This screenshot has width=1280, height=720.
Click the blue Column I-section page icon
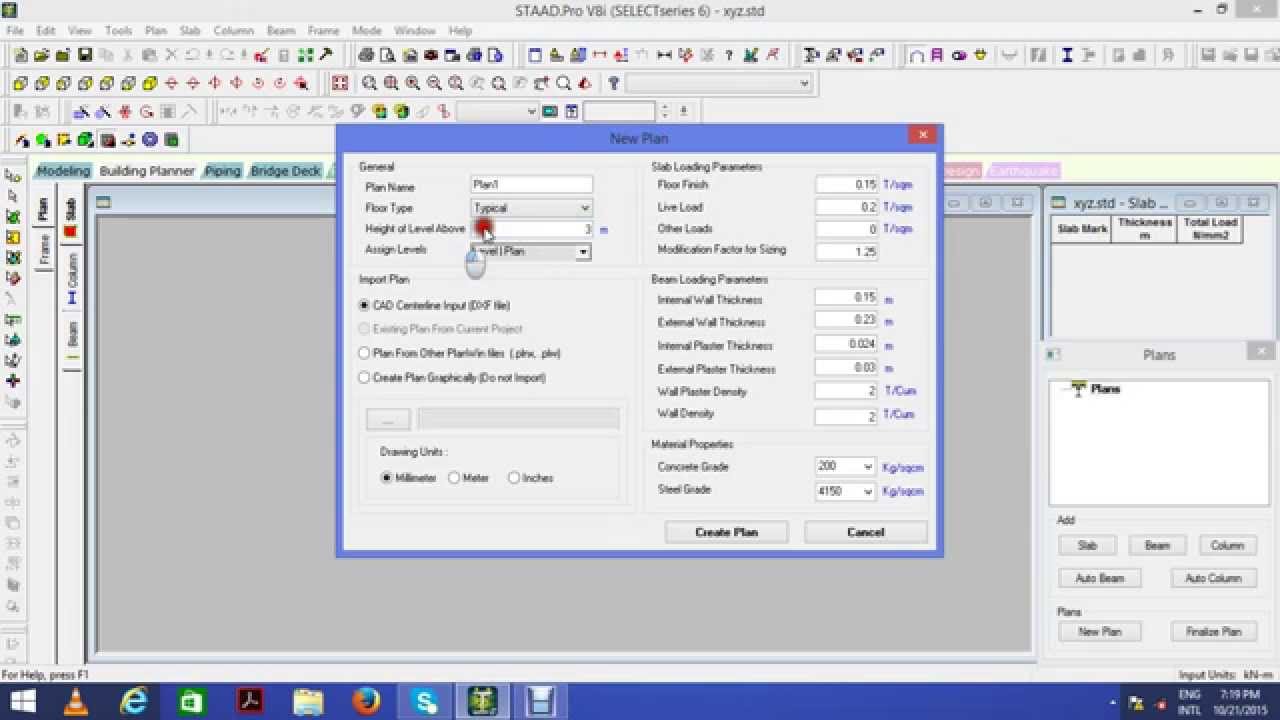(71, 298)
